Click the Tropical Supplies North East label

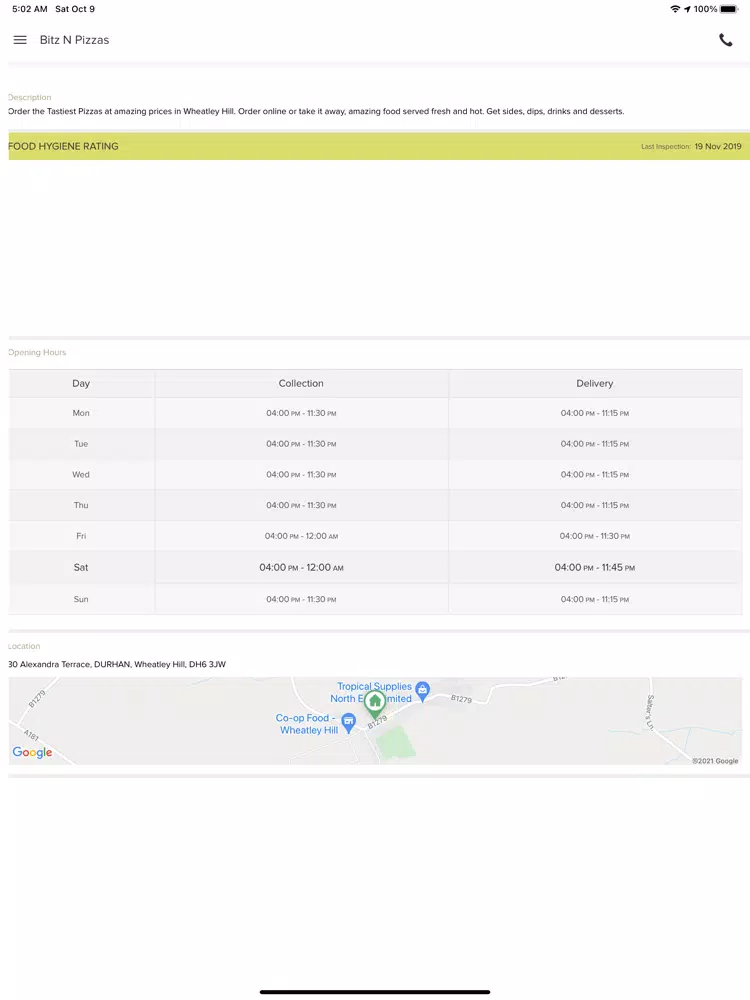pyautogui.click(x=371, y=693)
